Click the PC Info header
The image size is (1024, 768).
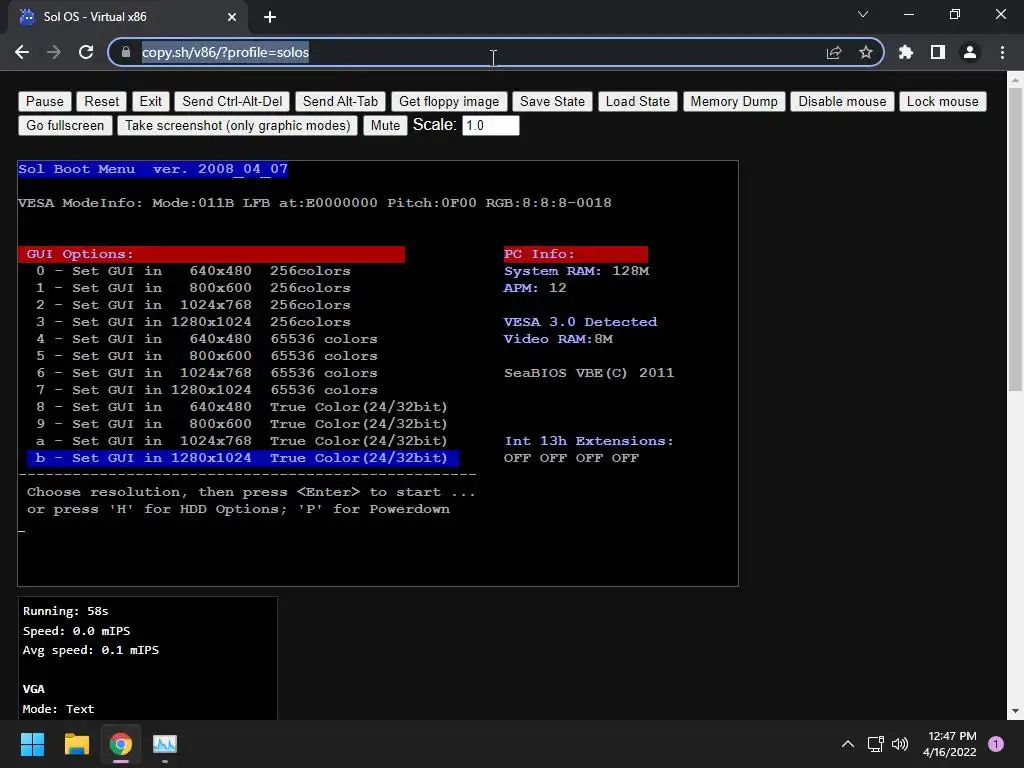tap(575, 254)
